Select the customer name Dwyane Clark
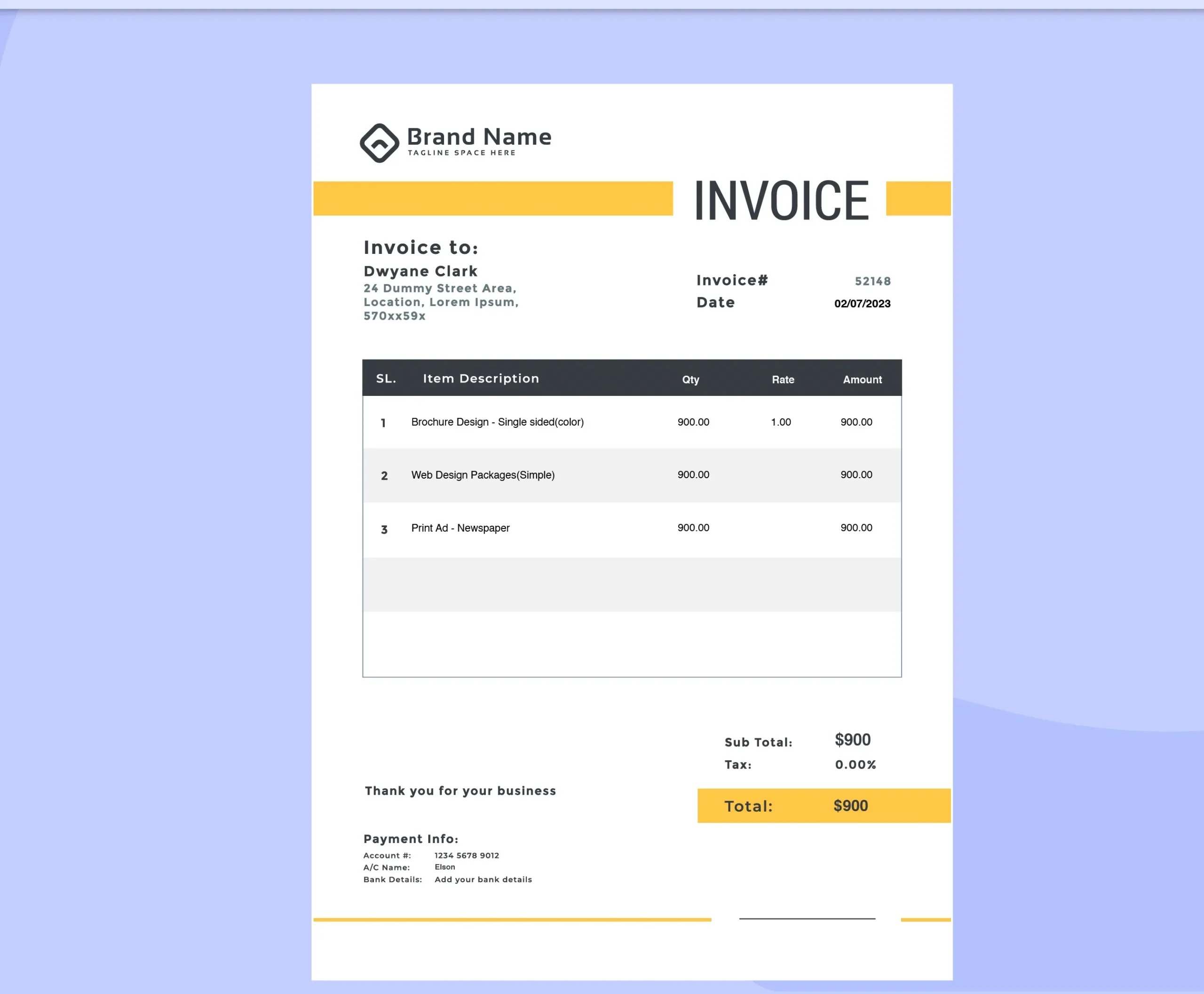Image resolution: width=1204 pixels, height=994 pixels. [x=420, y=271]
